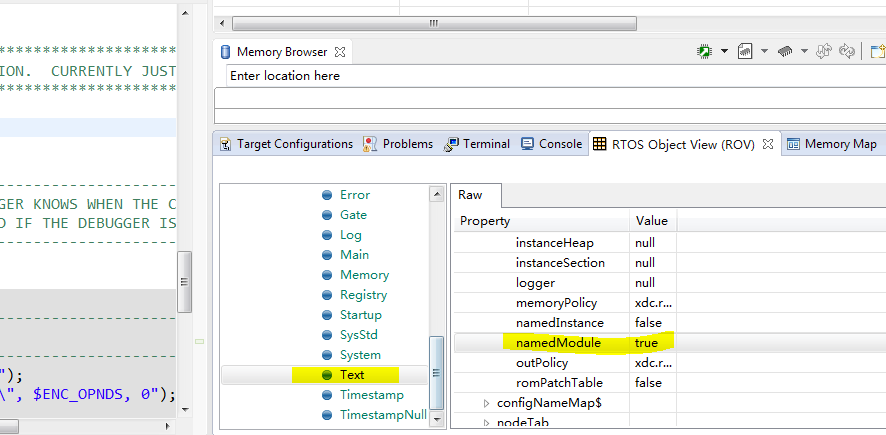Open dropdown beside the chip document icon
Viewport: 886px width, 435px height.
(764, 51)
